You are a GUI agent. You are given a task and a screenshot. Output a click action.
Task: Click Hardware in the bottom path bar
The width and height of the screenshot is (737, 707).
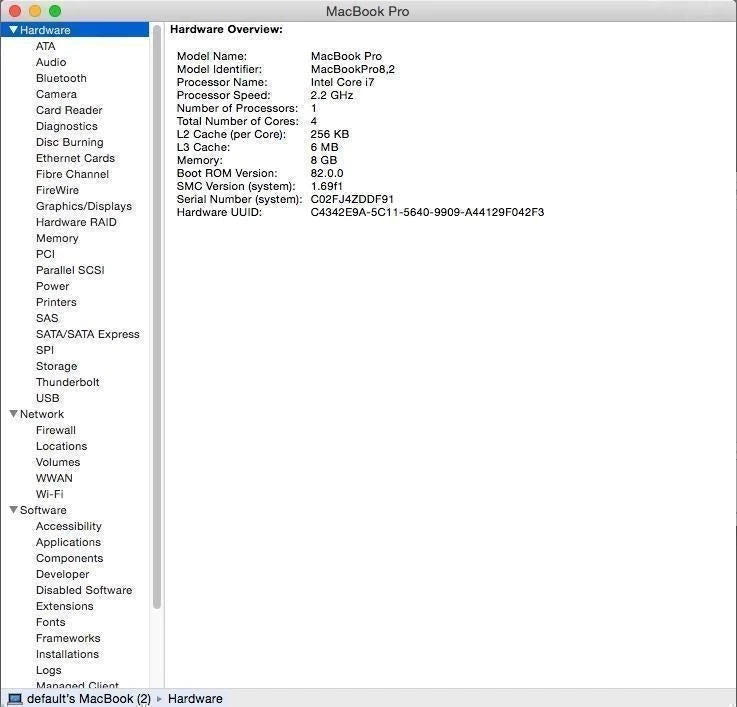(195, 699)
